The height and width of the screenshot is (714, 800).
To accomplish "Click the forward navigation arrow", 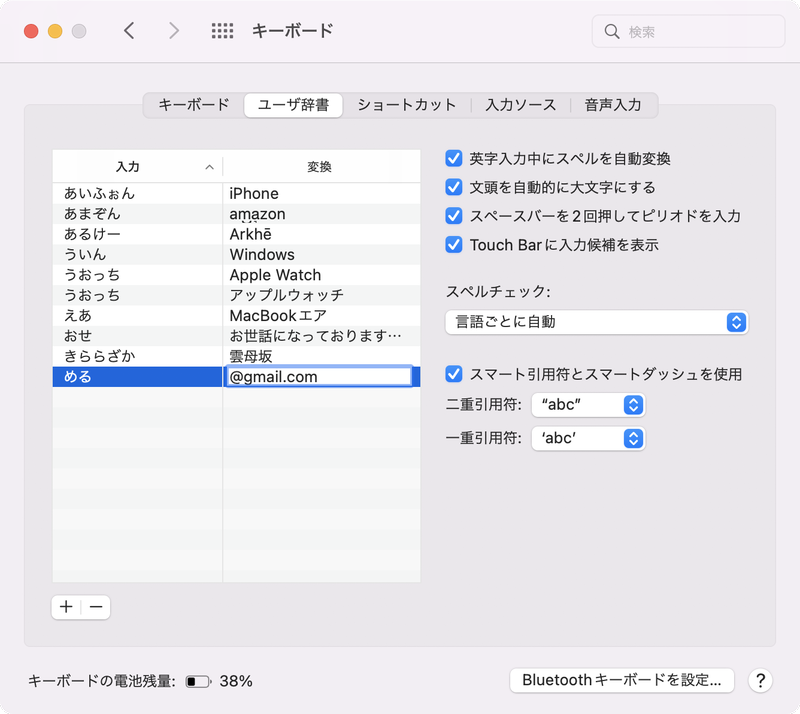I will (x=174, y=30).
